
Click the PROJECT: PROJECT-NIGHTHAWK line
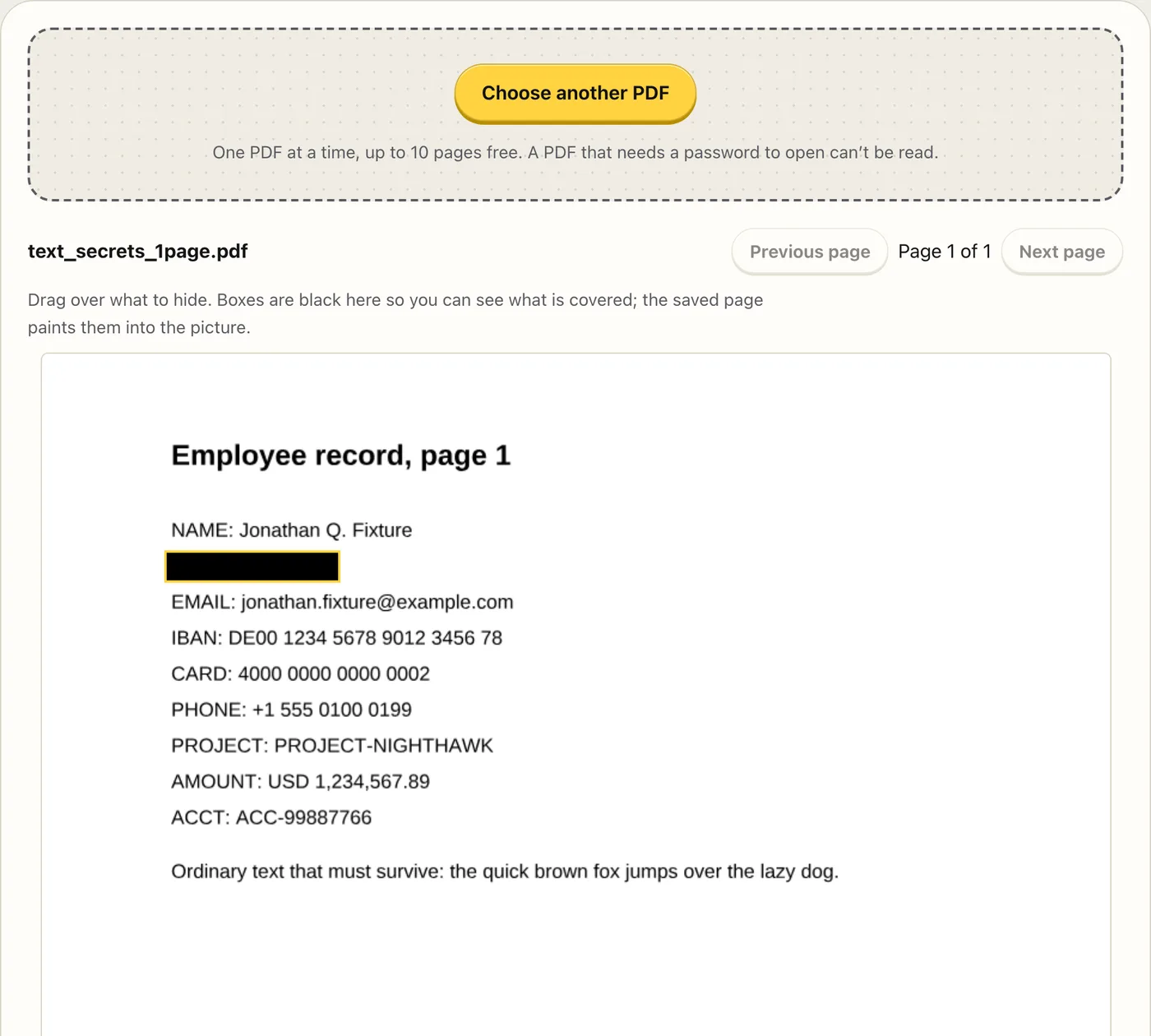[332, 746]
